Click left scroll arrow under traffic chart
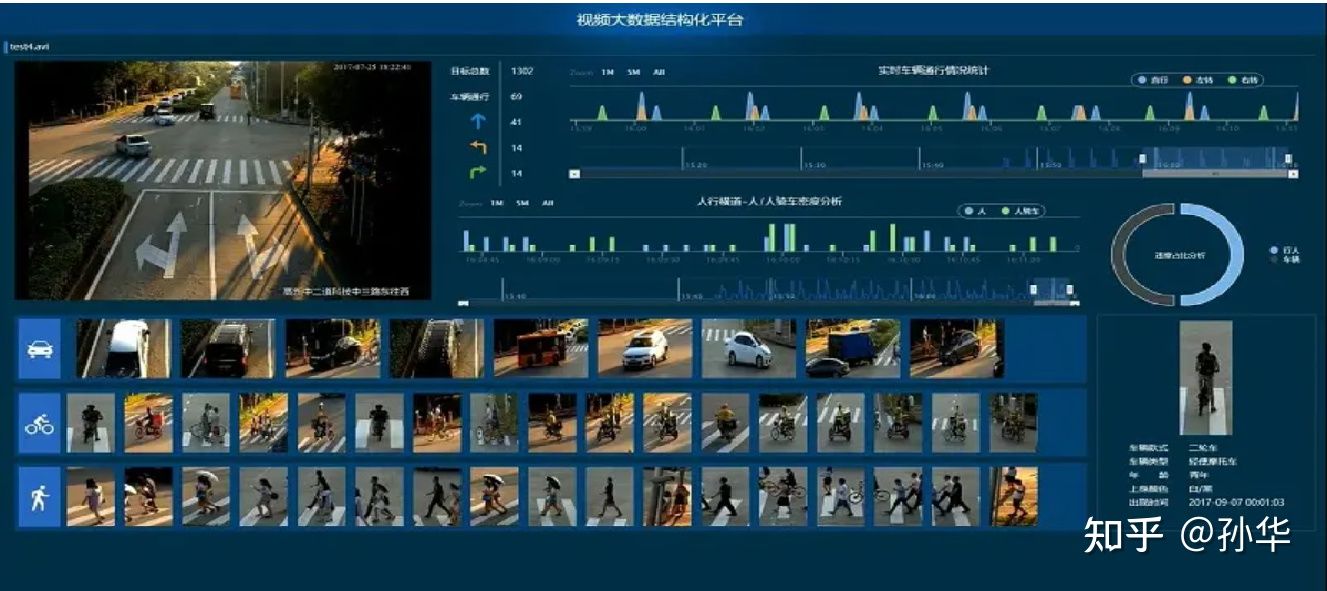The image size is (1327, 591). pyautogui.click(x=574, y=173)
